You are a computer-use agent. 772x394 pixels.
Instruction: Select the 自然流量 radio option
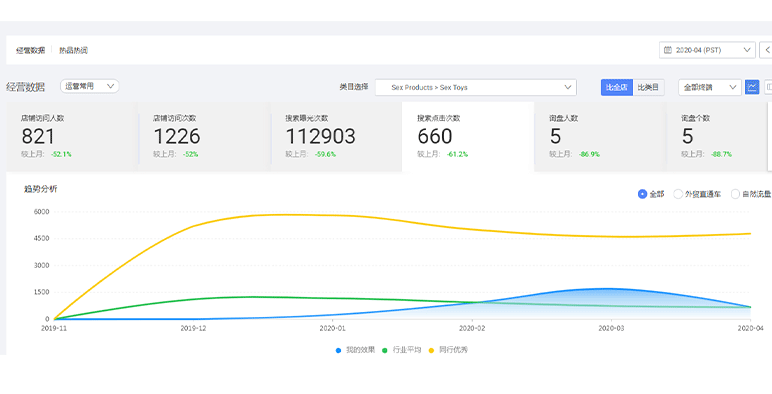735,194
